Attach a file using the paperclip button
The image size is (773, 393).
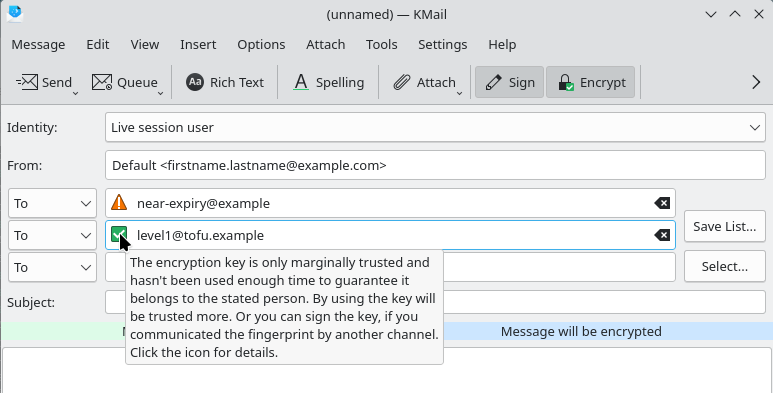pos(424,82)
